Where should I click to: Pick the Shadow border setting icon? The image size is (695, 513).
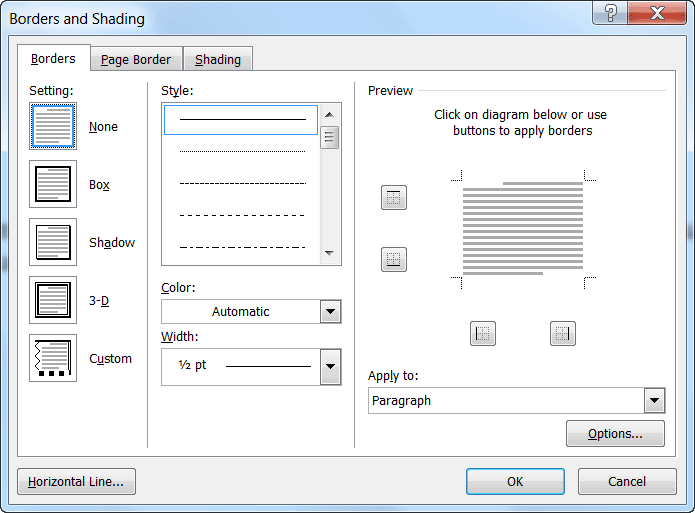coord(53,242)
